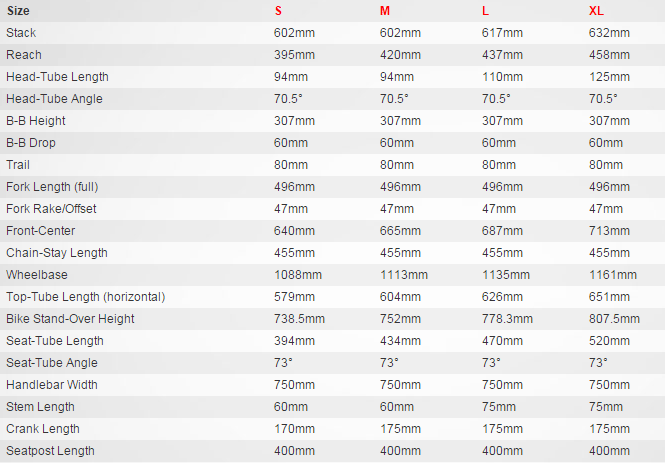
Task: Select the XL size column header
Action: [598, 11]
